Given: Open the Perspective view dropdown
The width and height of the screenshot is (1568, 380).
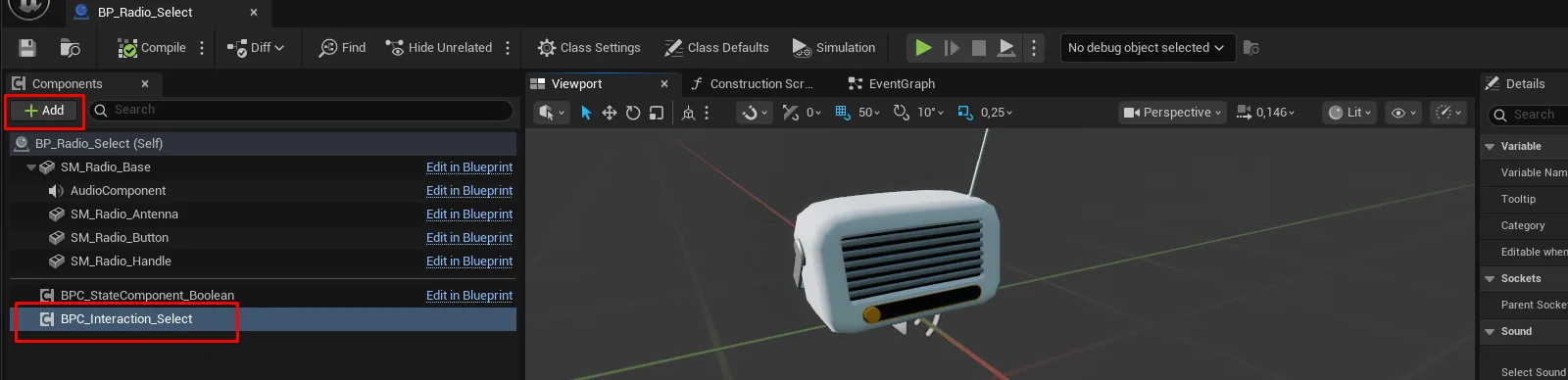Looking at the screenshot, I should (x=1172, y=113).
